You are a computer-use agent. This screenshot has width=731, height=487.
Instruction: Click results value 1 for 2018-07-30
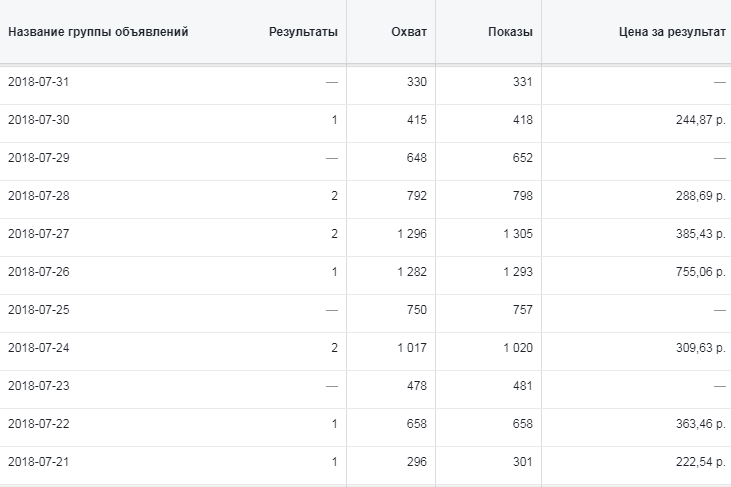pos(334,120)
